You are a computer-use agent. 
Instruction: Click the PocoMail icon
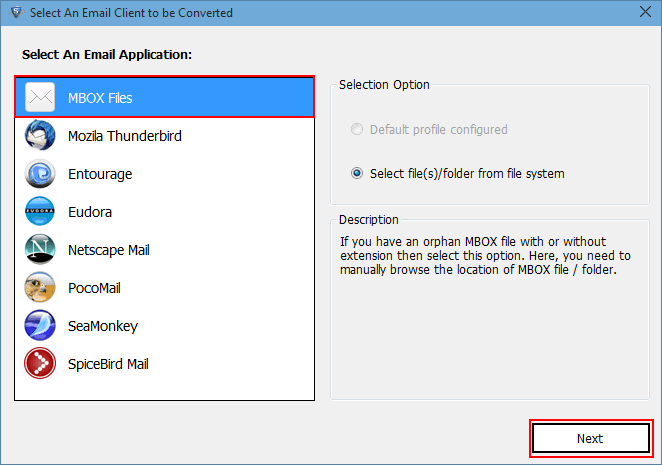tap(40, 288)
